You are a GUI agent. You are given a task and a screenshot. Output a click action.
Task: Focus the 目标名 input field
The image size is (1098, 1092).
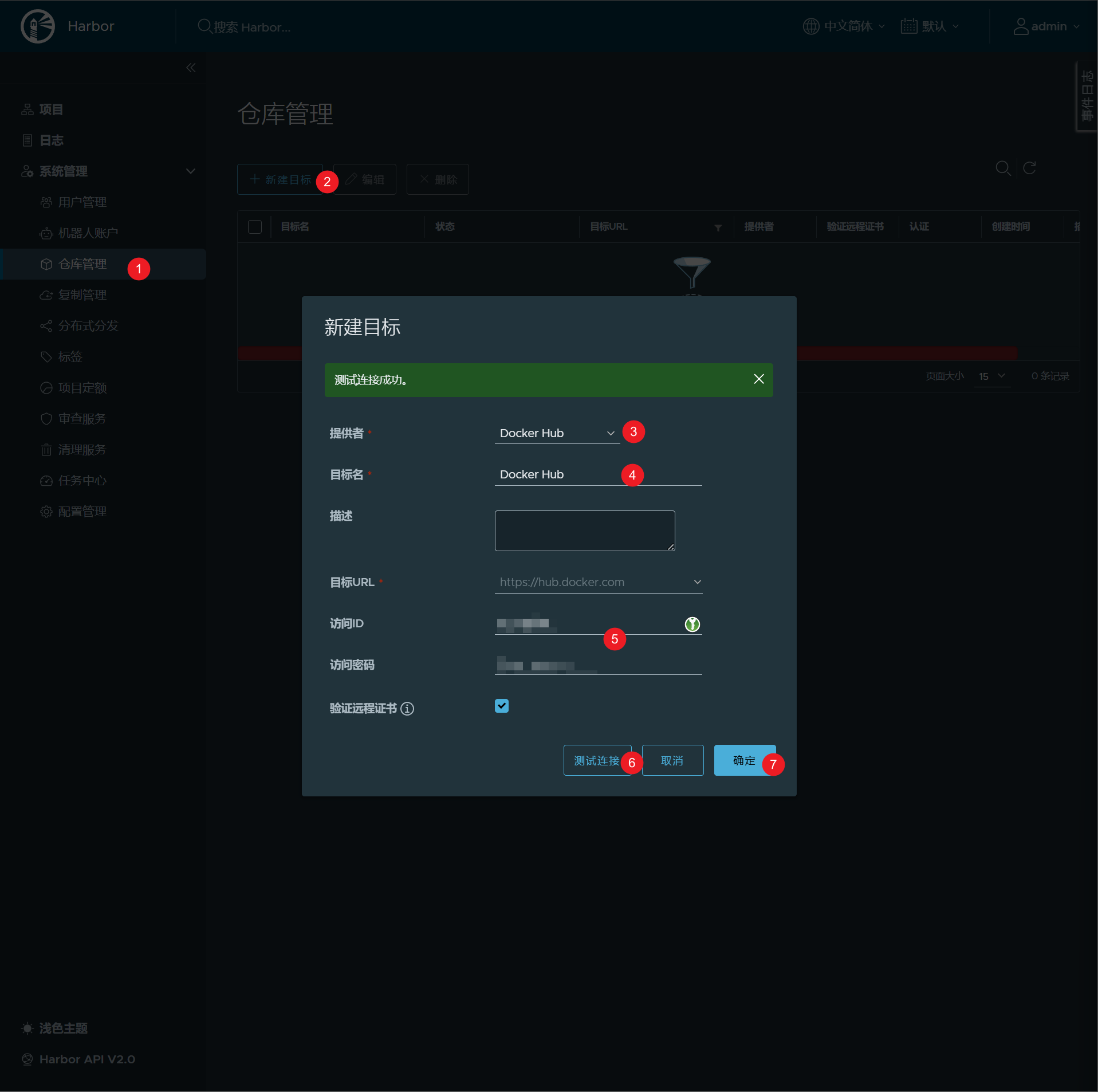(598, 474)
